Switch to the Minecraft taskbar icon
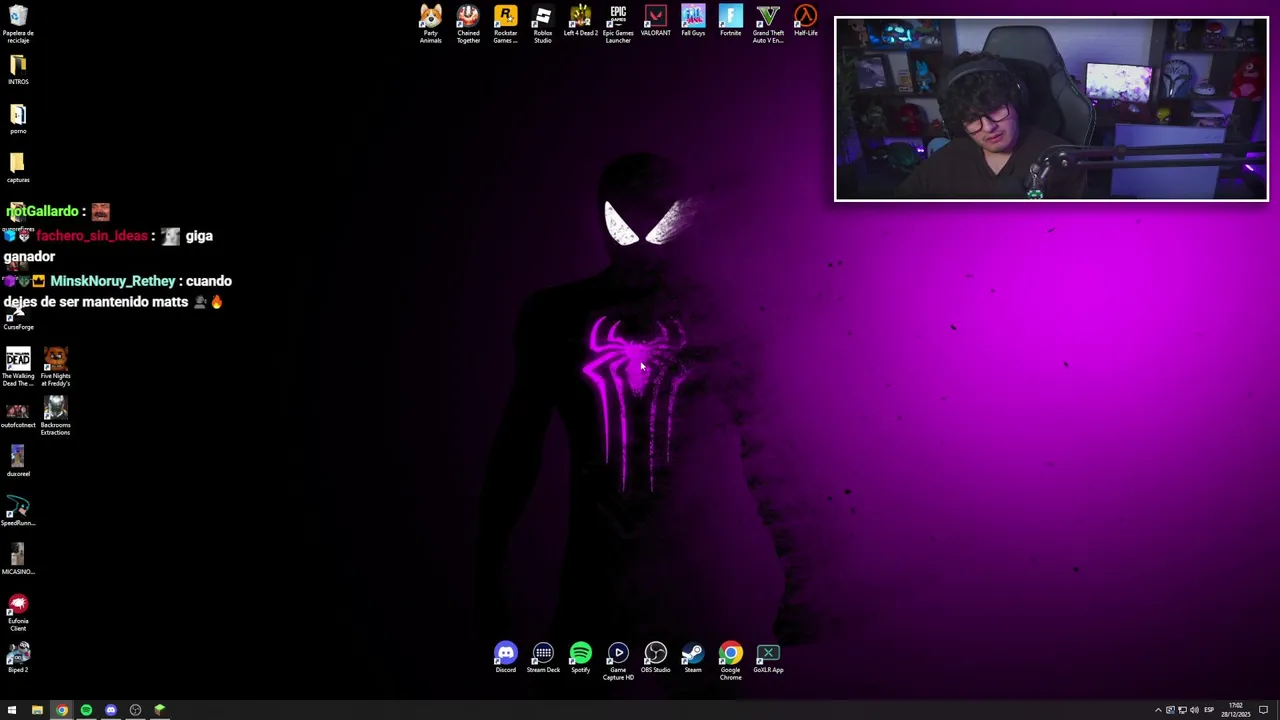Screen dimensions: 1280x720 point(159,710)
